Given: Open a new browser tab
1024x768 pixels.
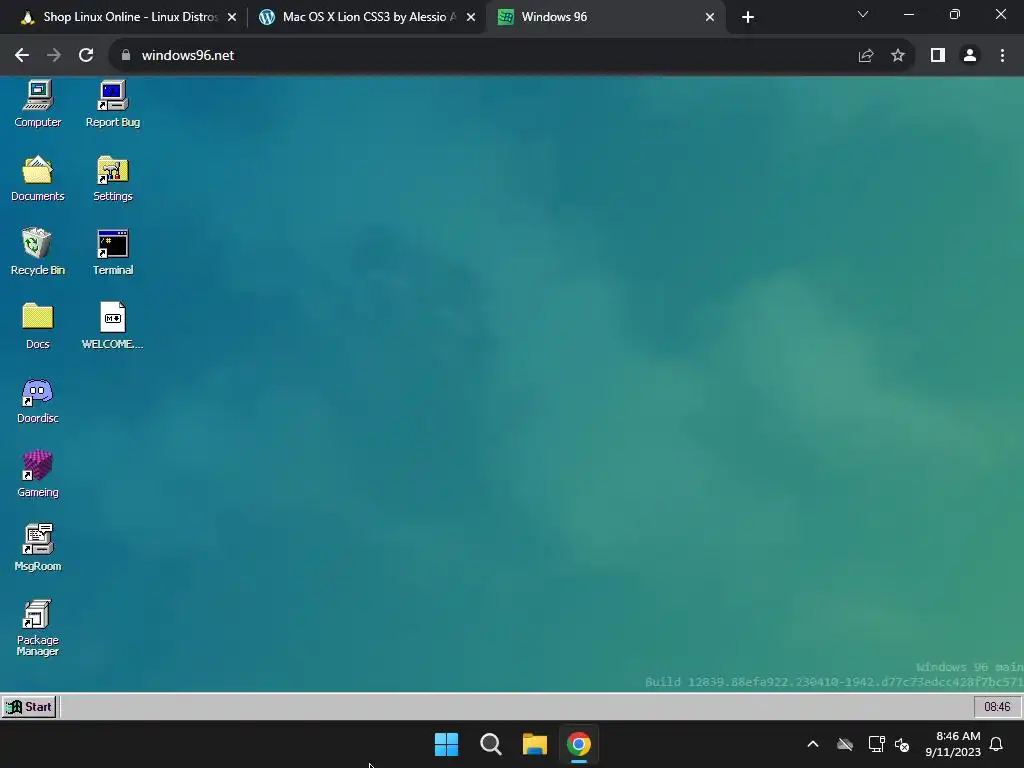Looking at the screenshot, I should (748, 17).
